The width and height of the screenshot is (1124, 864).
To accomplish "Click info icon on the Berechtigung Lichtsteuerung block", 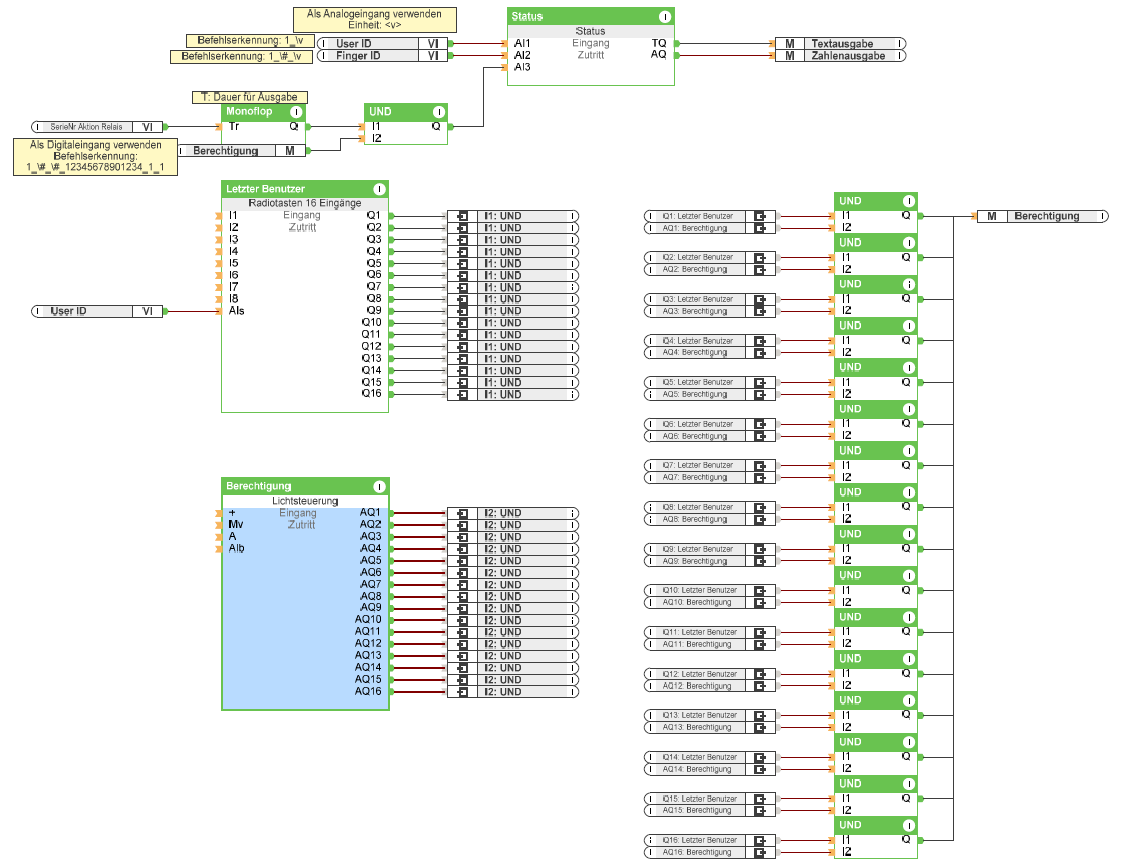I will click(379, 486).
